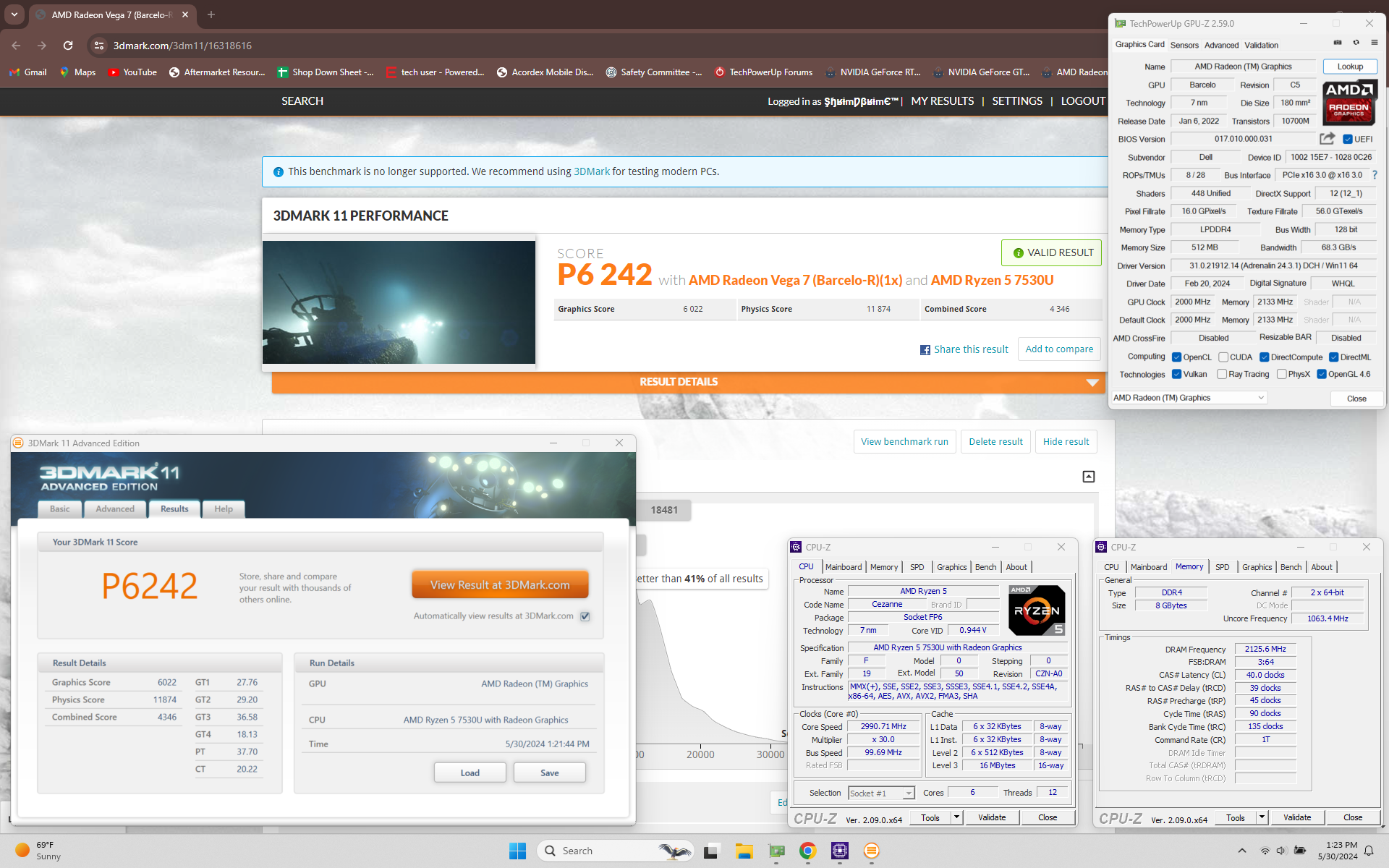
Task: Click the benchmark scene thumbnail image
Action: click(399, 302)
